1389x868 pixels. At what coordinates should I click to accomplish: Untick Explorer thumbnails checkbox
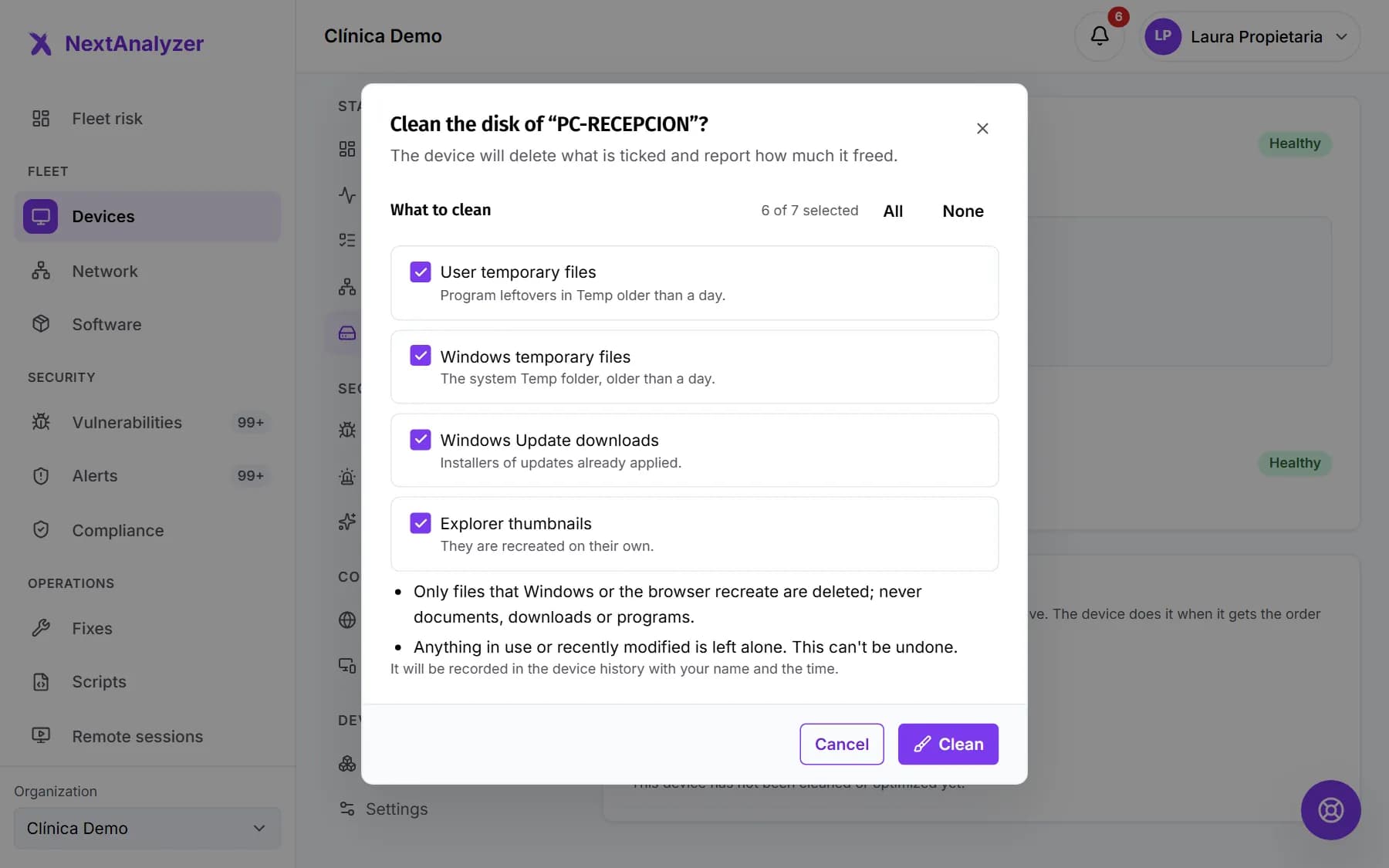pyautogui.click(x=421, y=523)
